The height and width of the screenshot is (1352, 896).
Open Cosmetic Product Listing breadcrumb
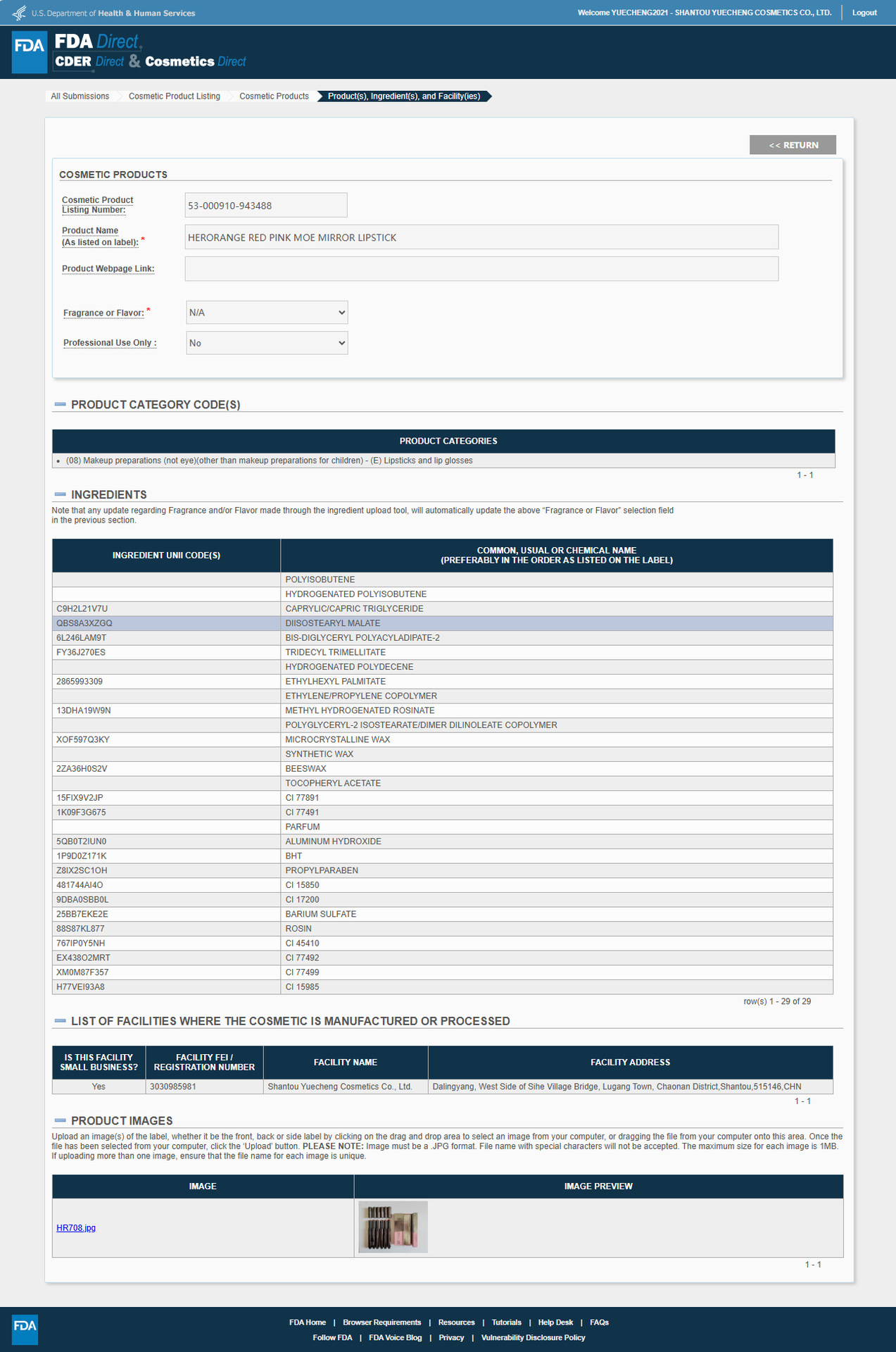point(174,96)
